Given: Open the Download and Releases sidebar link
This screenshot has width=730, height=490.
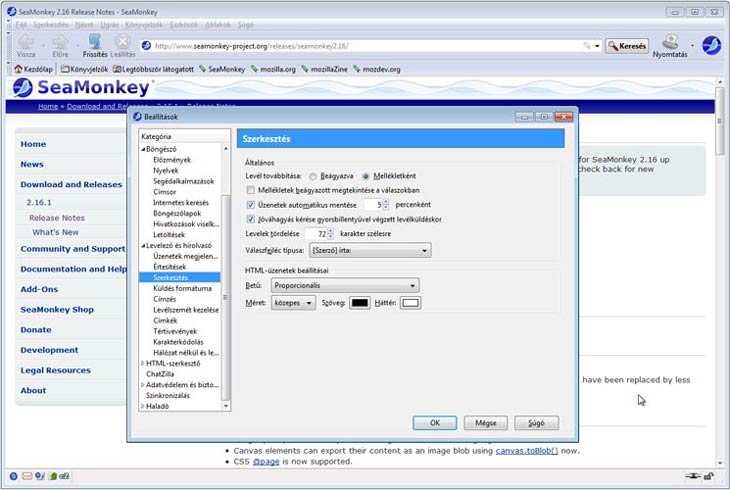Looking at the screenshot, I should [71, 184].
